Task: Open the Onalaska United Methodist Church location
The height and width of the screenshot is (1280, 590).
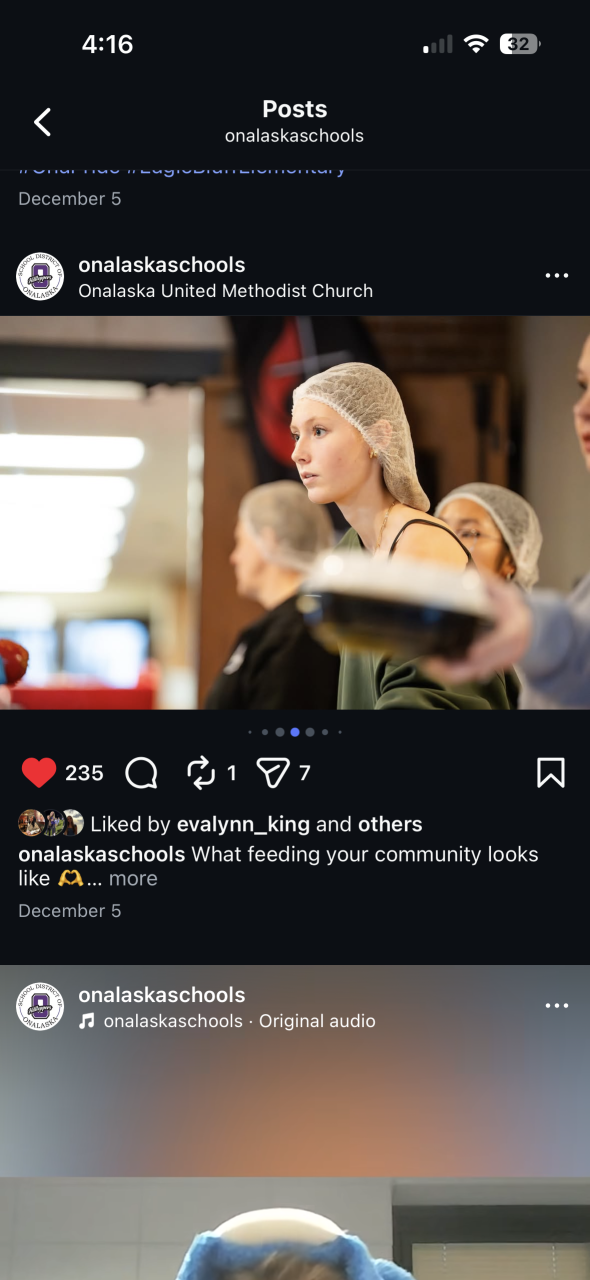Action: tap(225, 291)
